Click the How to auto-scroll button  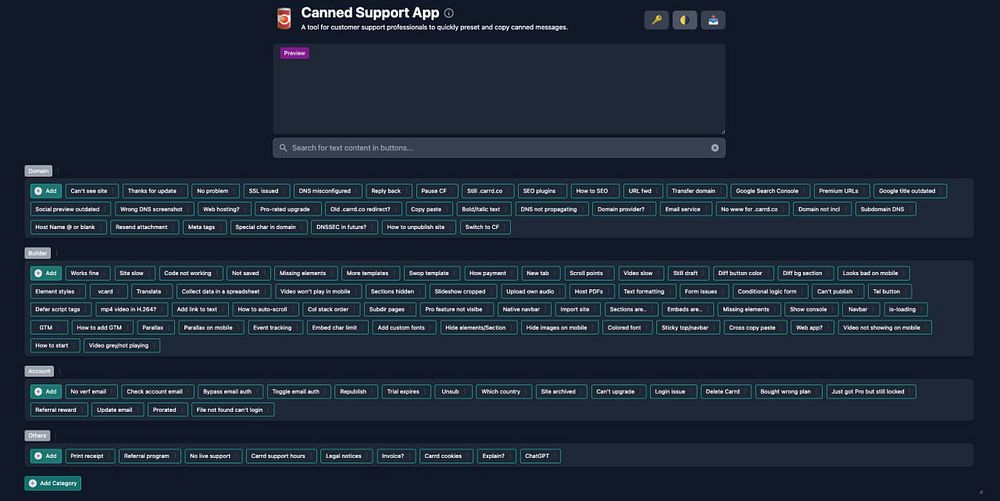pyautogui.click(x=265, y=309)
